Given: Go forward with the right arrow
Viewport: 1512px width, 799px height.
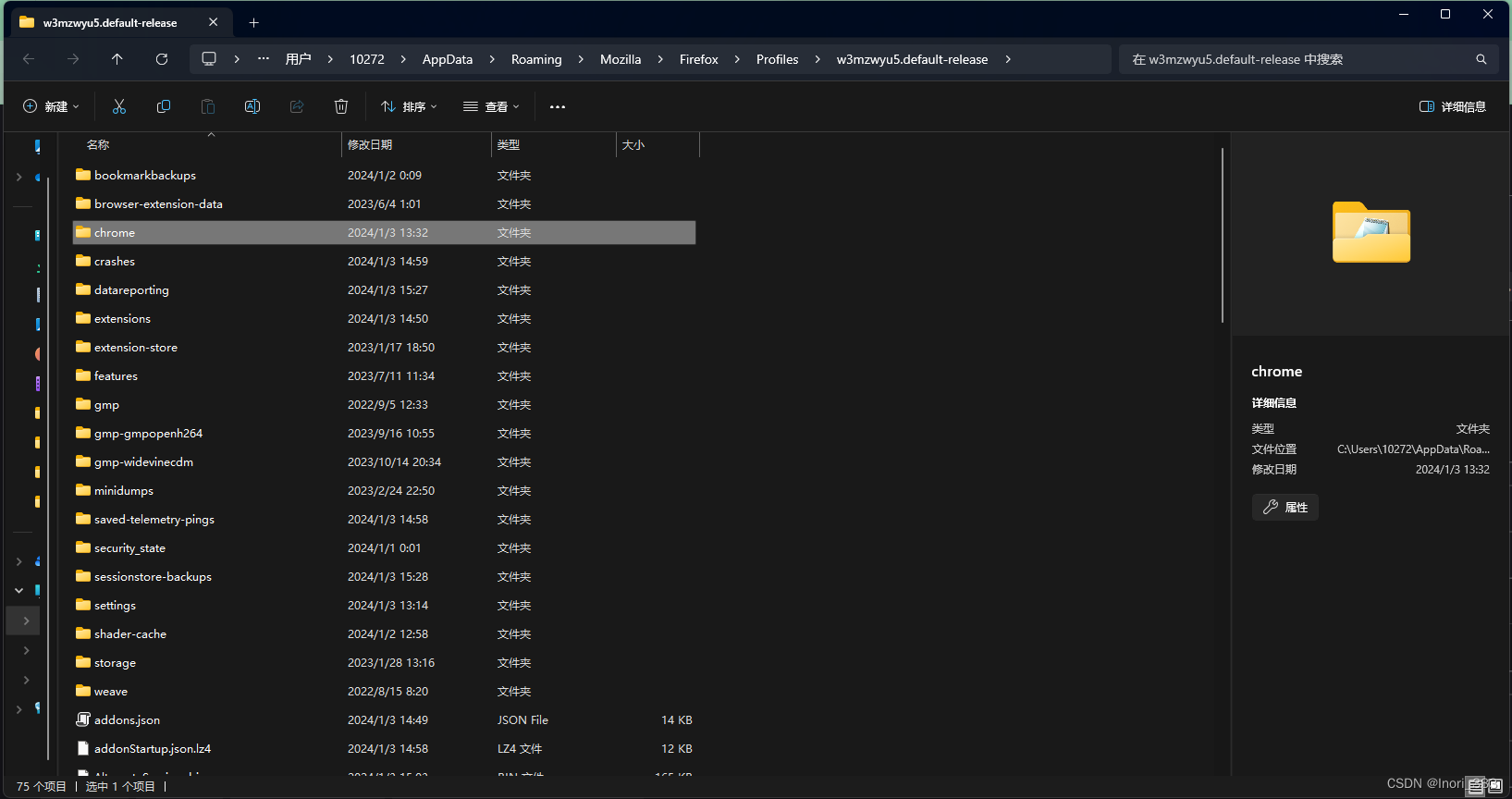Looking at the screenshot, I should tap(73, 59).
